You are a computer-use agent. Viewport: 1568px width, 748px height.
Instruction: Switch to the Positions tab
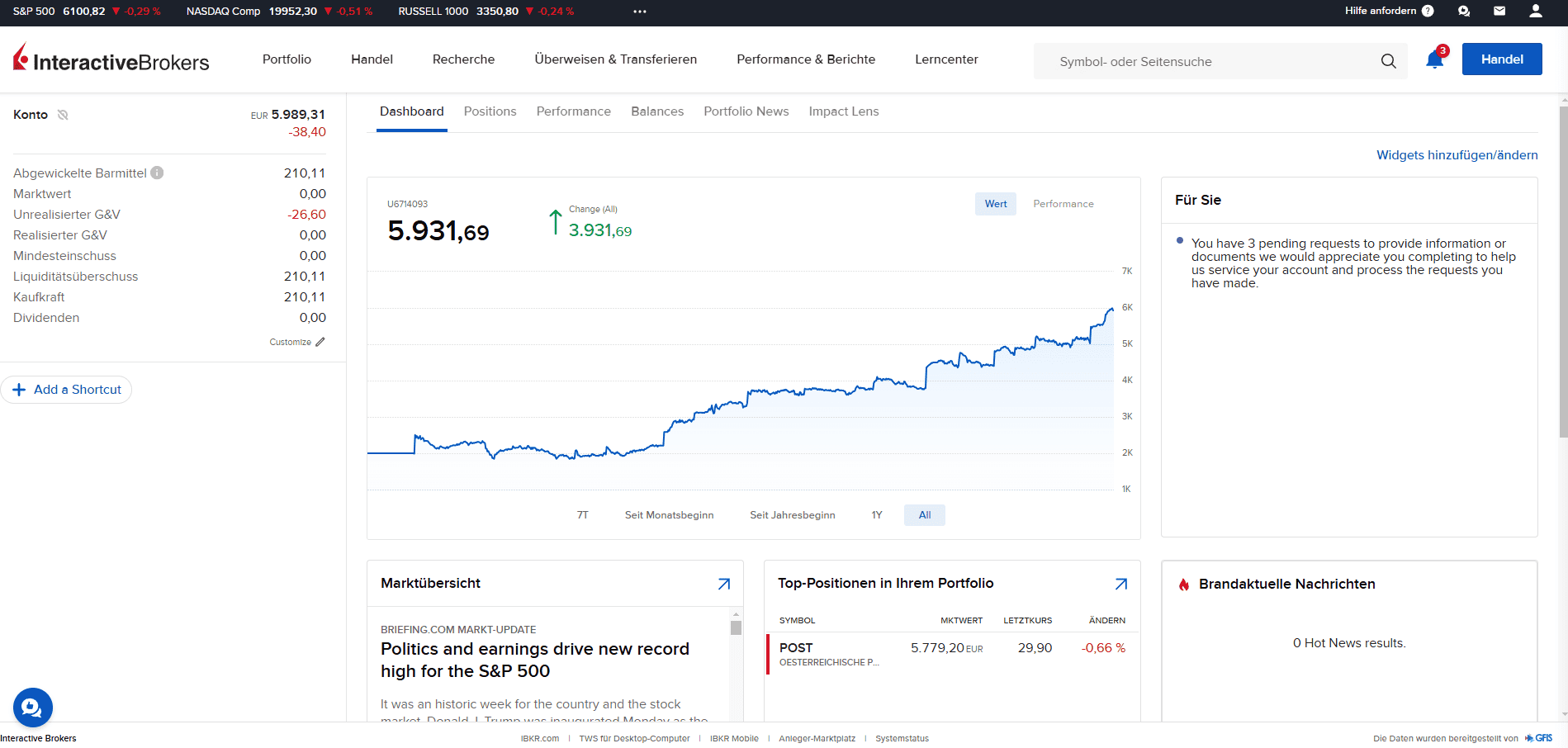(490, 111)
